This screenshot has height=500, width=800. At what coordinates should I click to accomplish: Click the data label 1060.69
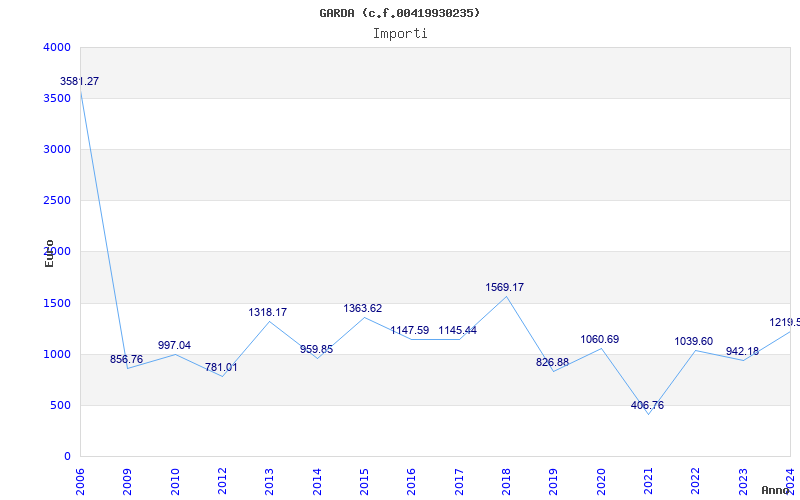click(599, 339)
